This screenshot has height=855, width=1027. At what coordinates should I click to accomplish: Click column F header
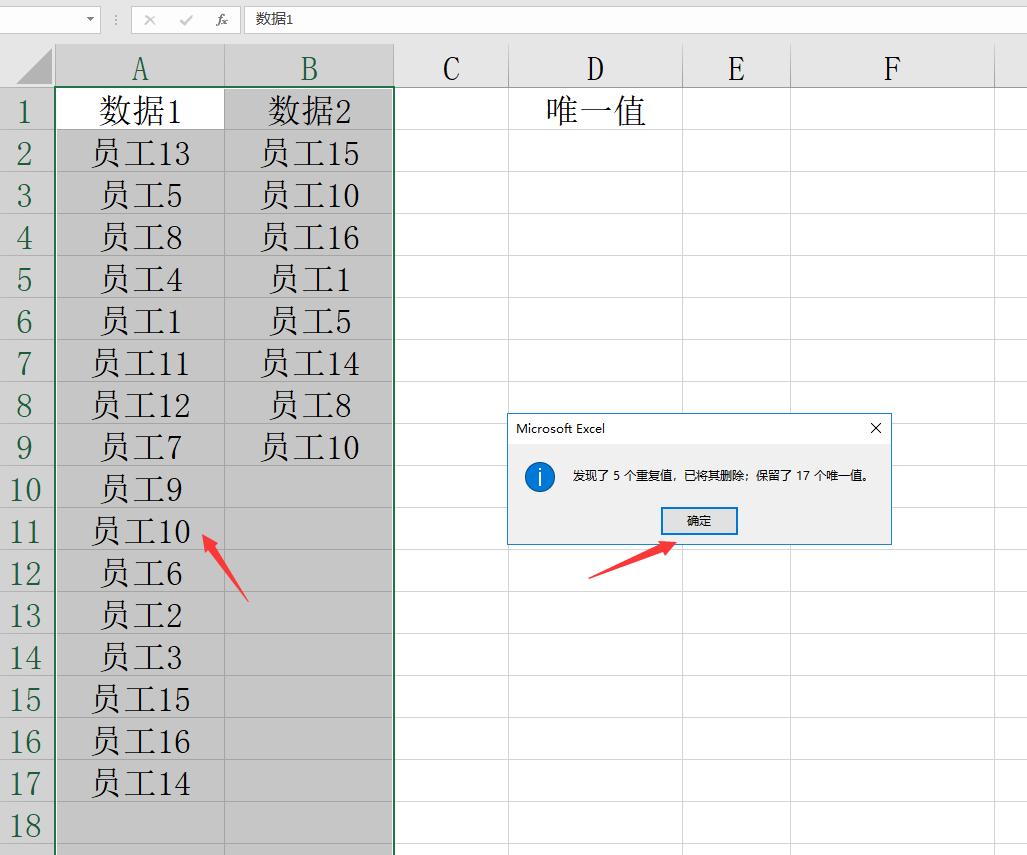891,68
